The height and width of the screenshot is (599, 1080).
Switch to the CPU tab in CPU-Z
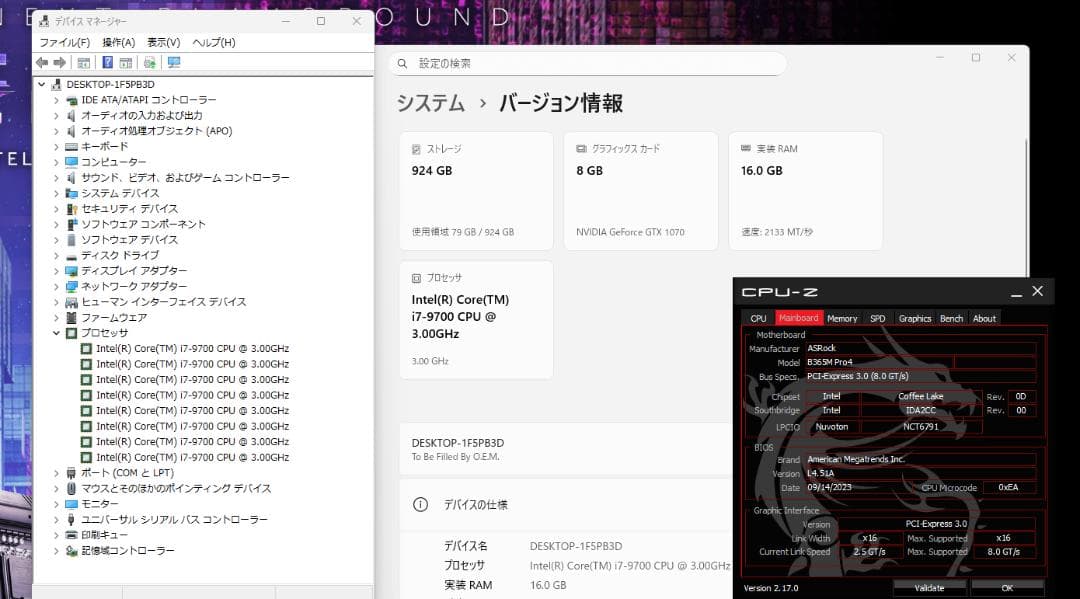coord(758,318)
